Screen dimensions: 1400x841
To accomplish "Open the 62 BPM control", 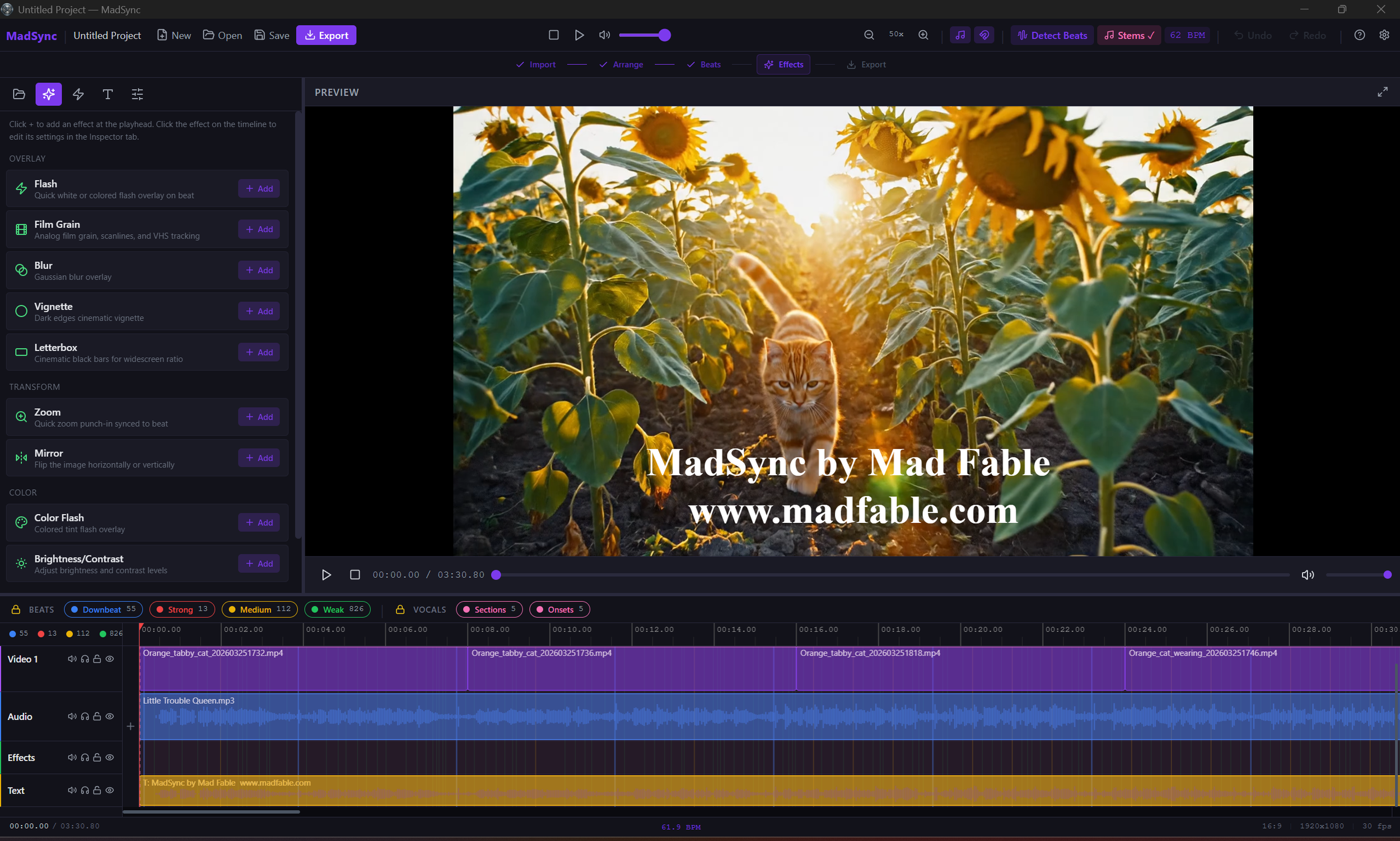I will click(x=1187, y=35).
